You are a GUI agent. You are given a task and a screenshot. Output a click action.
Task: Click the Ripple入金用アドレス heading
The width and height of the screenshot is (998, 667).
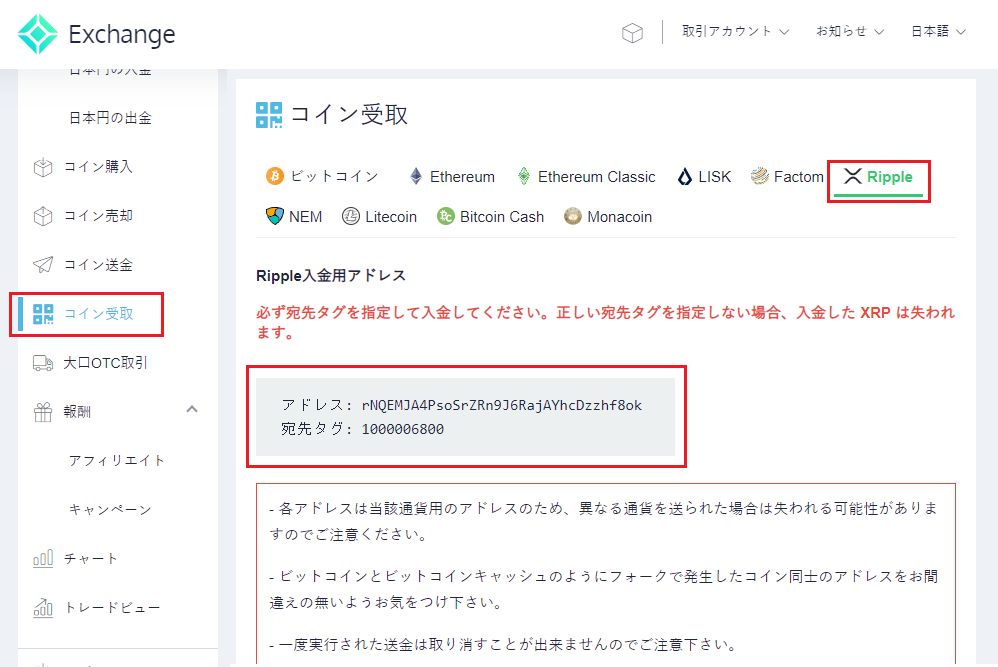[331, 276]
